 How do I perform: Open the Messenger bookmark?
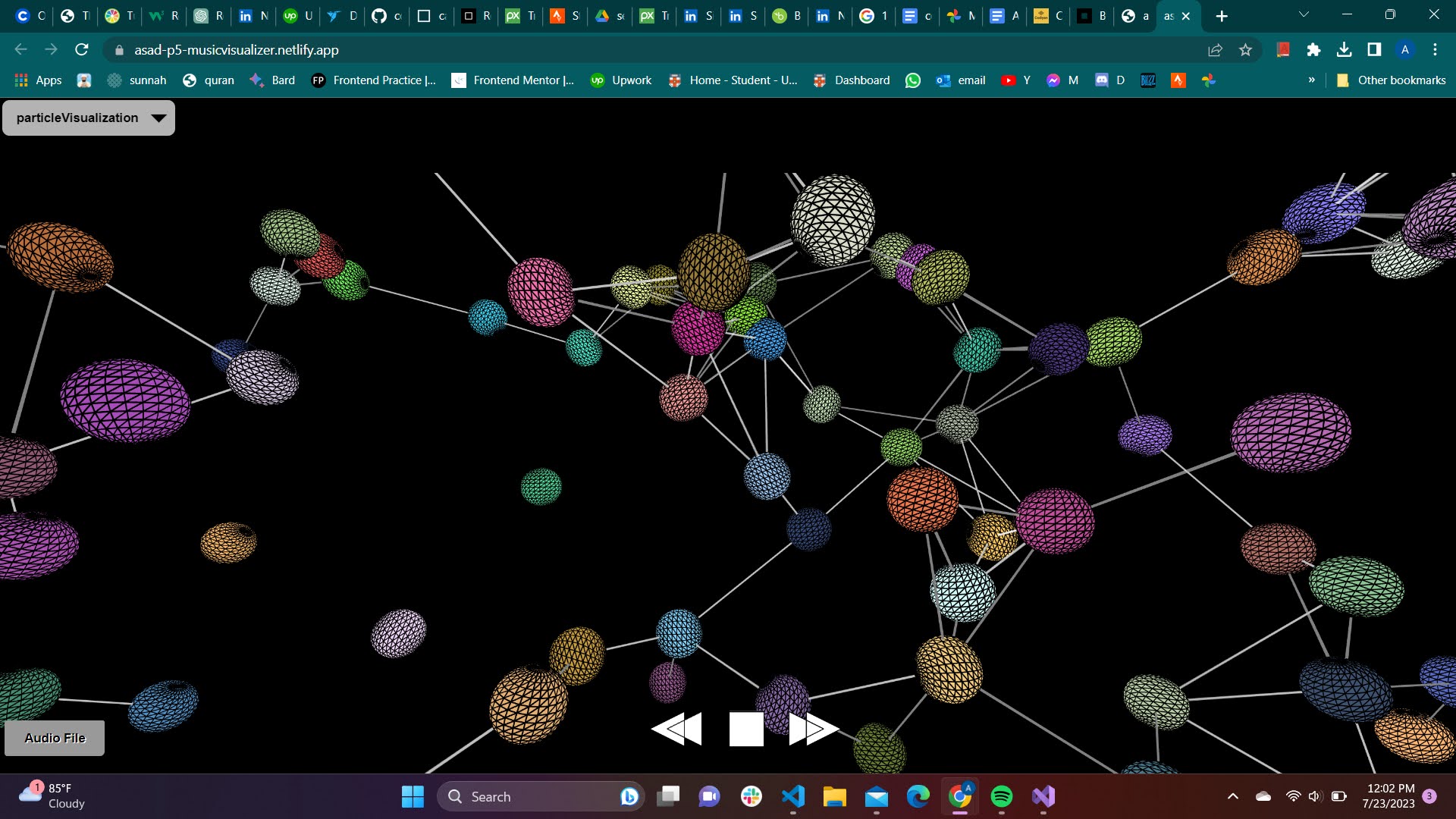[x=1062, y=80]
